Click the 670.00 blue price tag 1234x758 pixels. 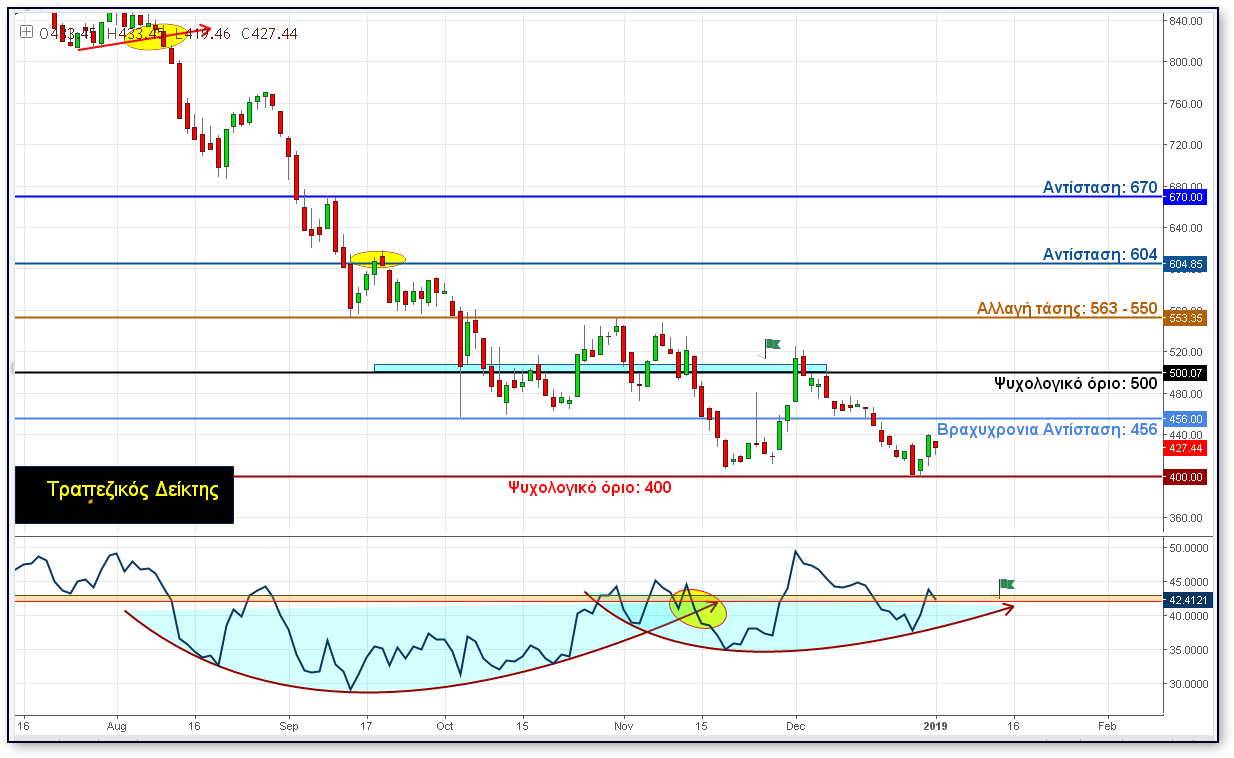[1186, 197]
